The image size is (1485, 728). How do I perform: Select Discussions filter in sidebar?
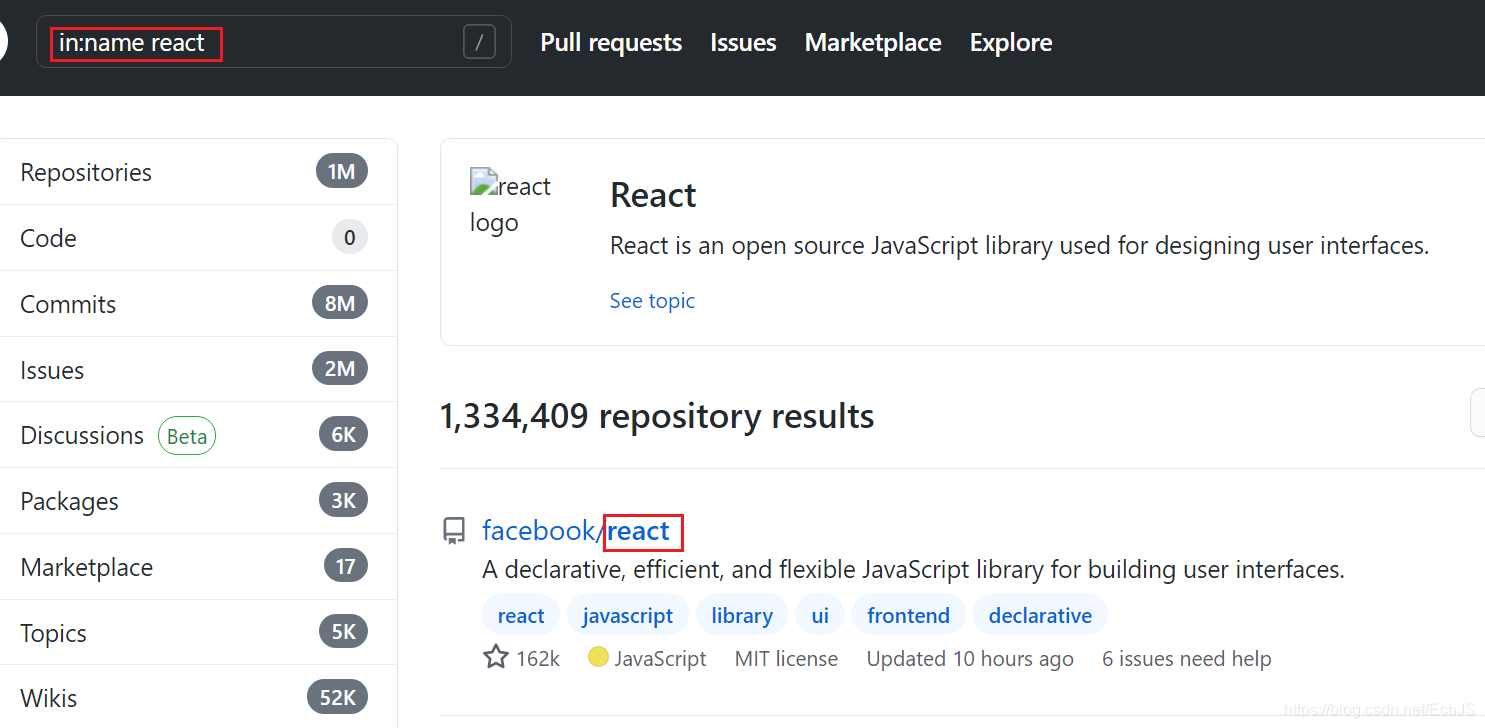click(198, 435)
